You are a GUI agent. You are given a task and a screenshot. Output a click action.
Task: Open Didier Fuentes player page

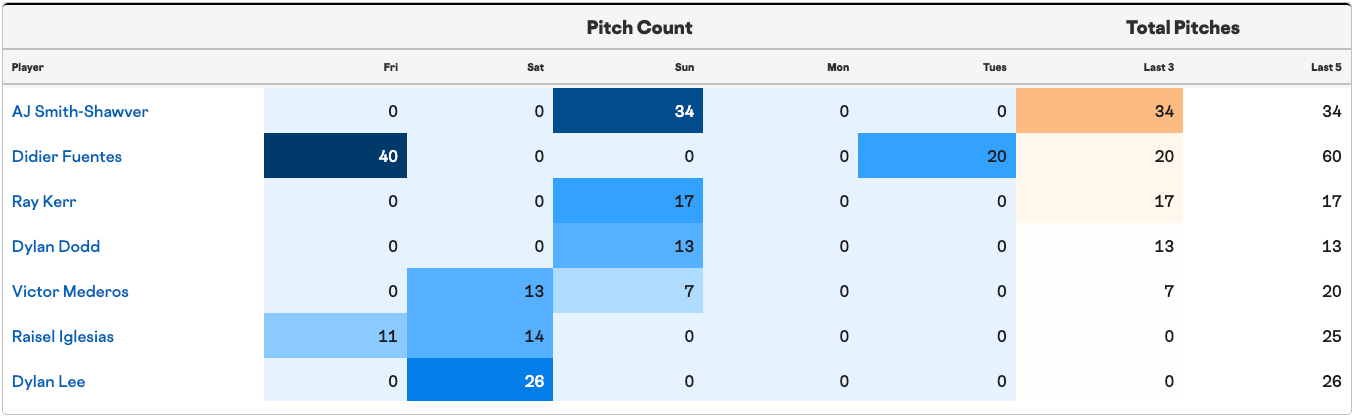[65, 157]
